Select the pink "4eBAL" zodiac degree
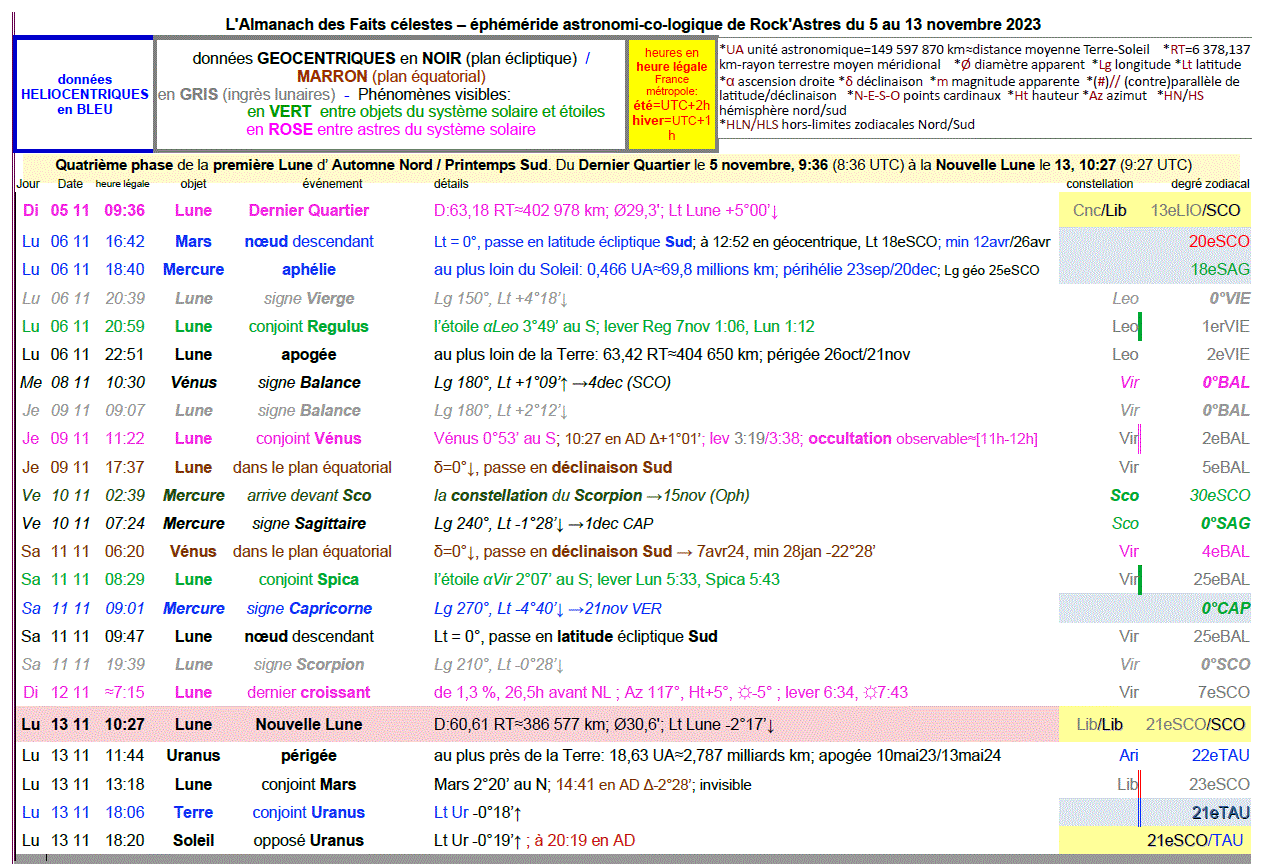This screenshot has width=1279, height=864. 1226,552
